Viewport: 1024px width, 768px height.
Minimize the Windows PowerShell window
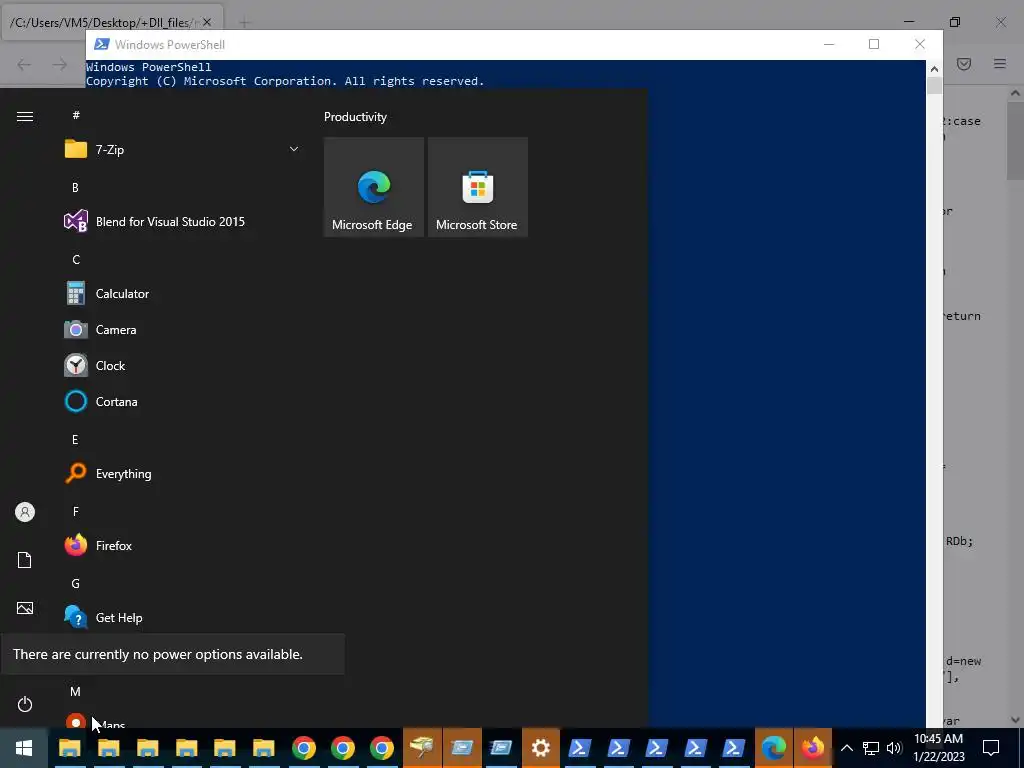[x=829, y=44]
